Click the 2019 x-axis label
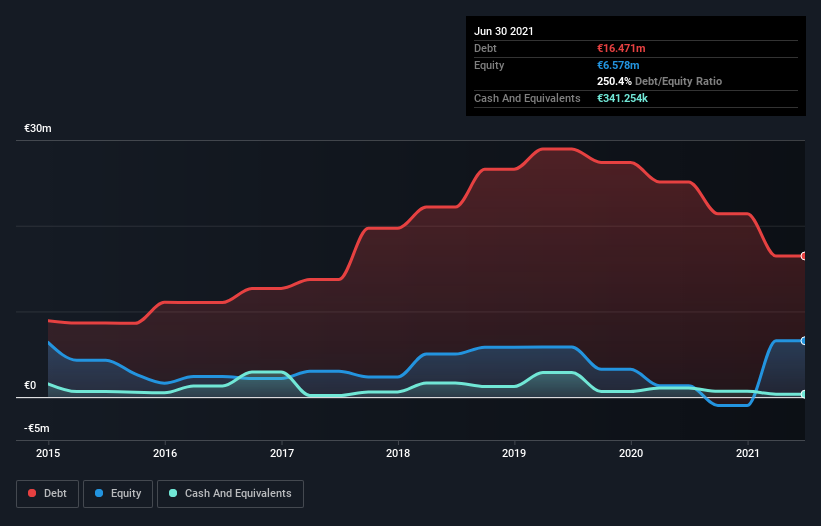The image size is (821, 526). (514, 453)
